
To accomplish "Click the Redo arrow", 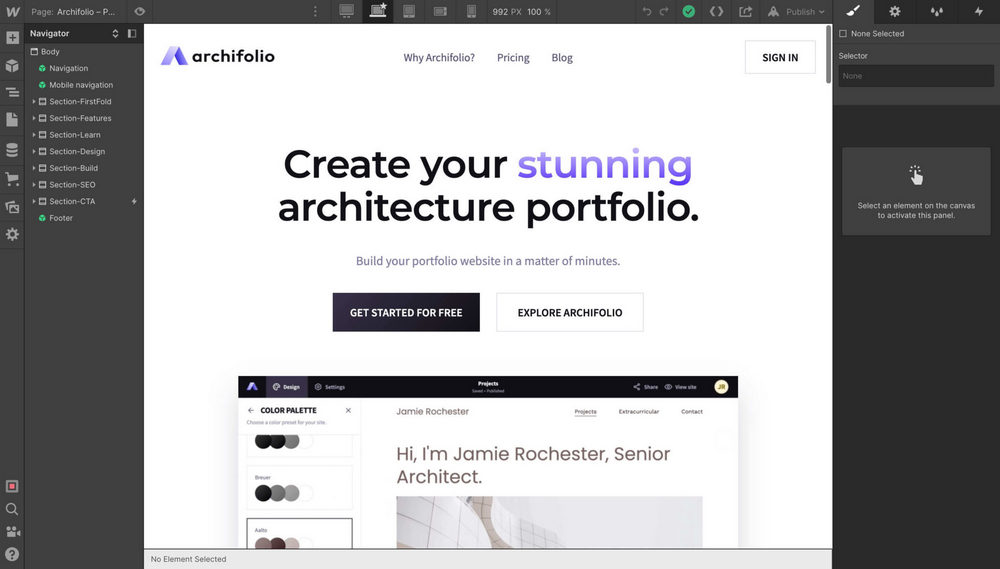I will coord(664,11).
